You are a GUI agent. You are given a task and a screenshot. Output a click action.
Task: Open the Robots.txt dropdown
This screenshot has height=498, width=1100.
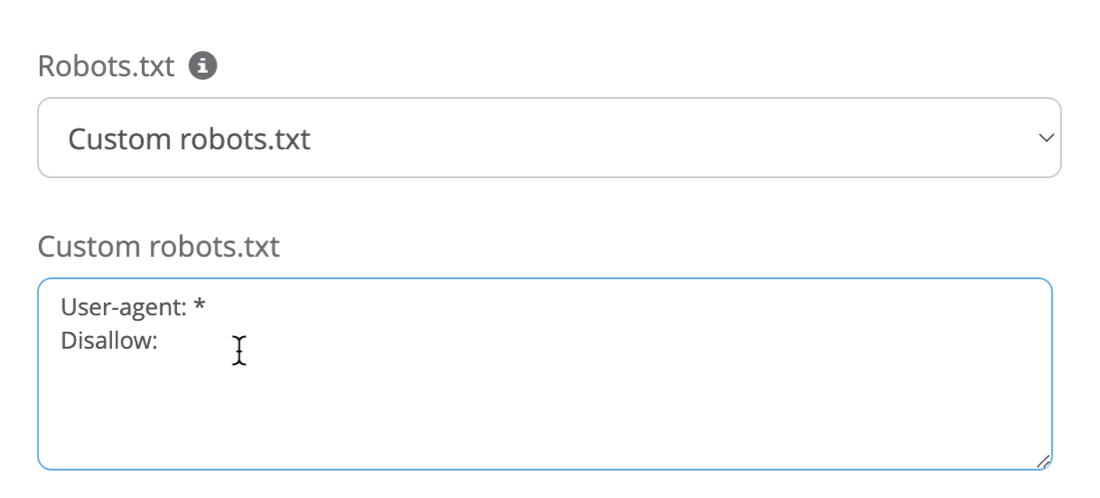(x=548, y=138)
